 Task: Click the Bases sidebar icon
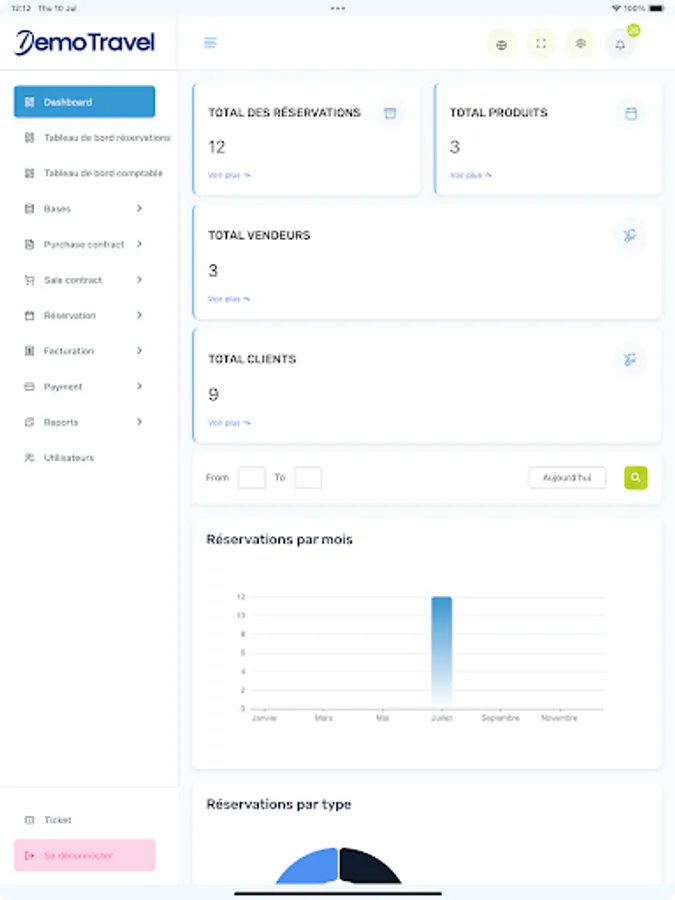(29, 209)
